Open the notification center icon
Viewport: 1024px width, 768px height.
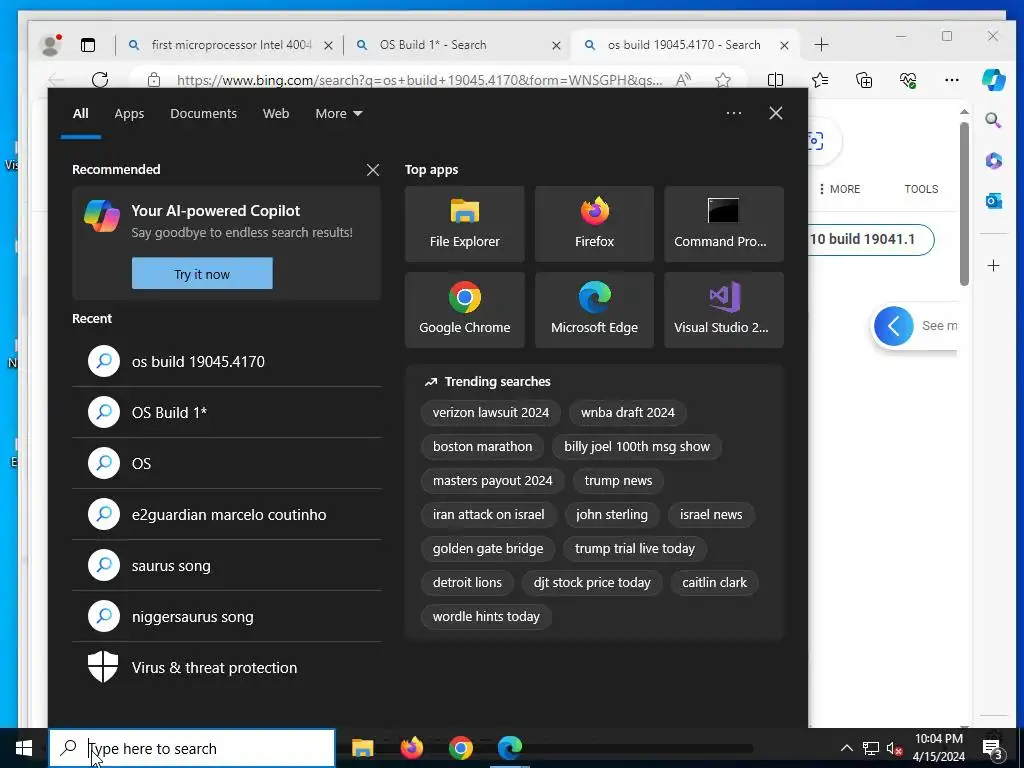(x=993, y=749)
